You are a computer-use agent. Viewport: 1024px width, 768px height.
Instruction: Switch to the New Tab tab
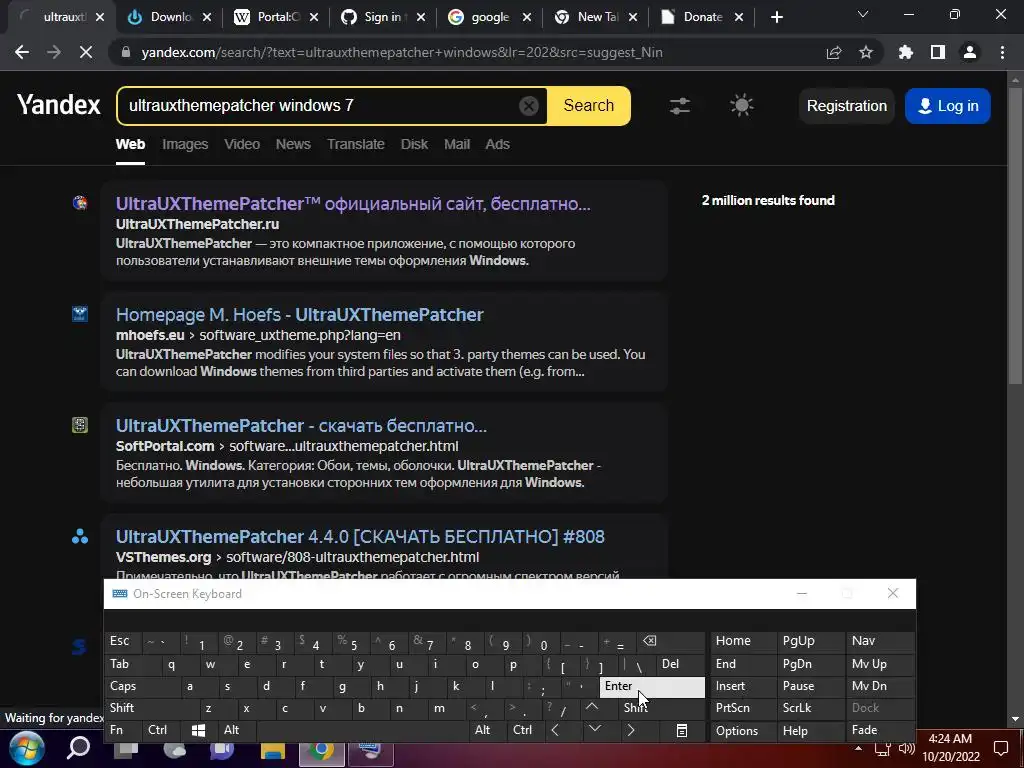(595, 18)
